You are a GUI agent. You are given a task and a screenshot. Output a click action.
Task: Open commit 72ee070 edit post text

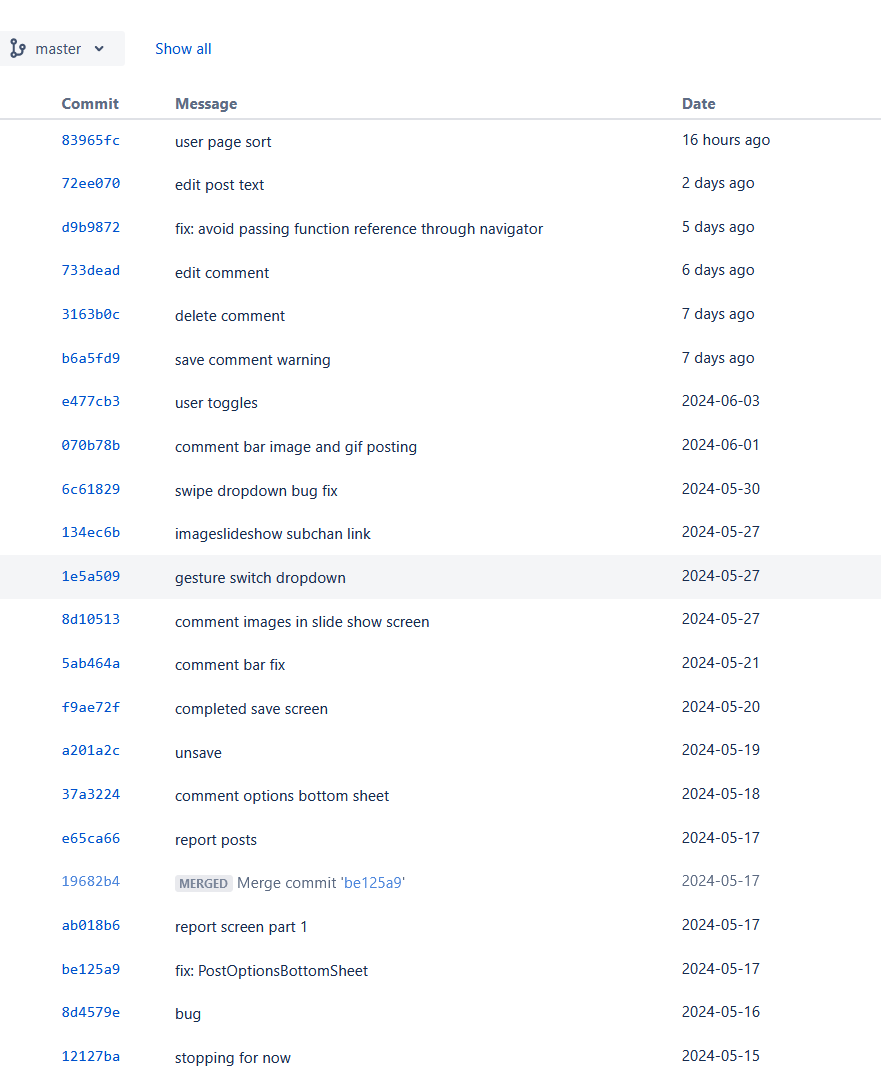pos(91,183)
